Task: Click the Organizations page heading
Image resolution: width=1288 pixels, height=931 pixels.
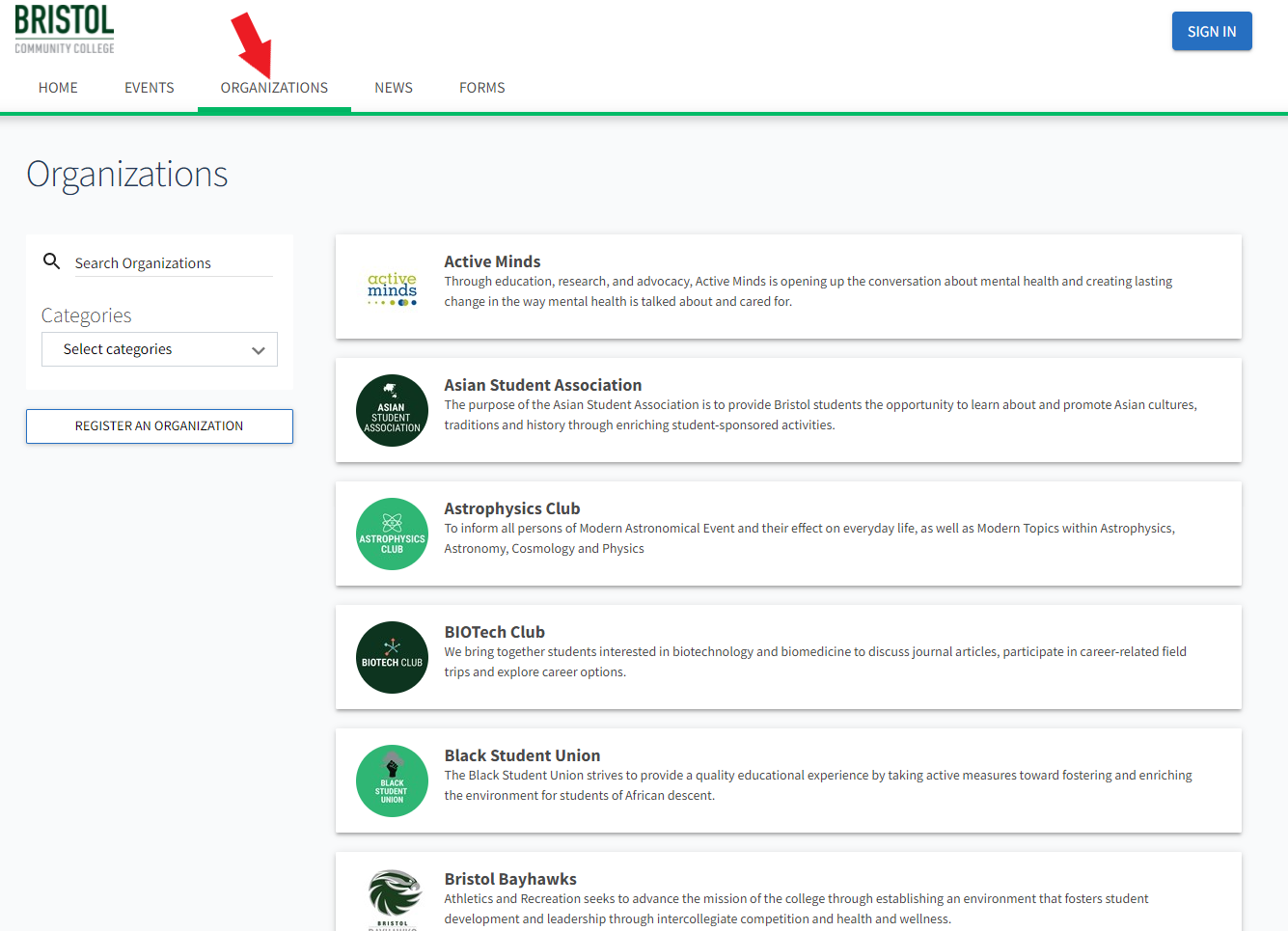Action: pyautogui.click(x=127, y=175)
